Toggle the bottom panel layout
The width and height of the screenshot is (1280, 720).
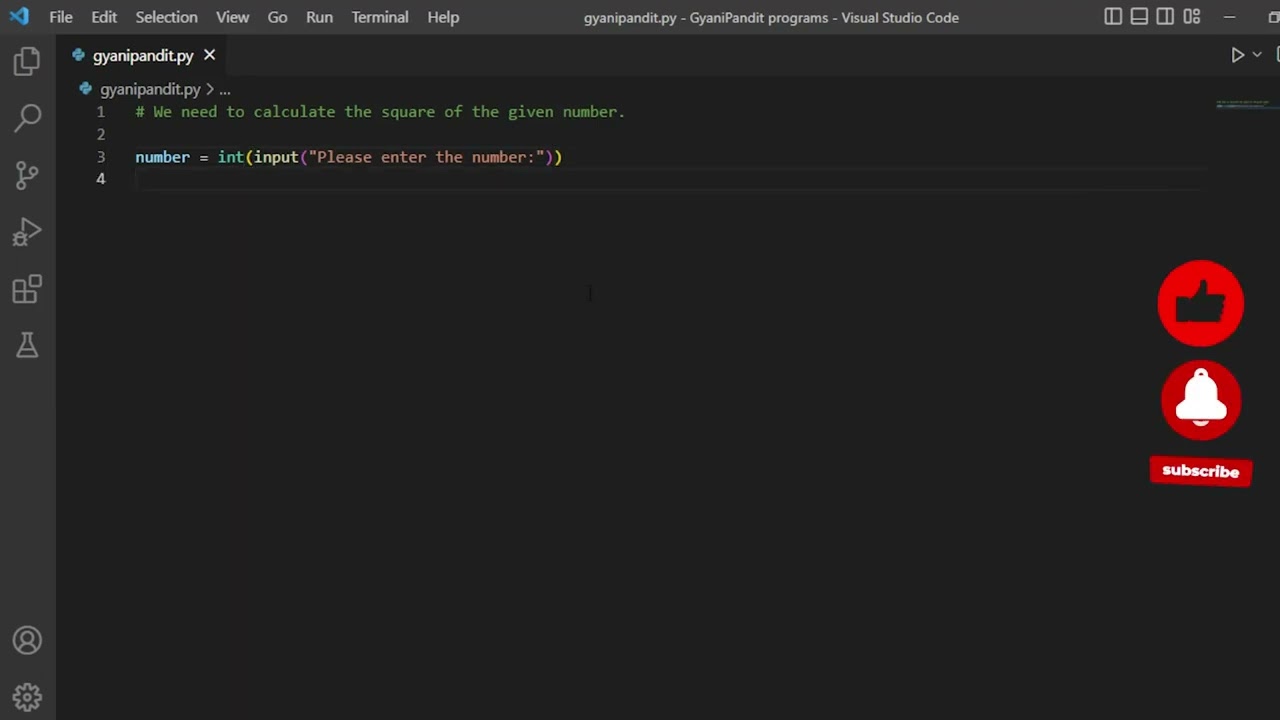(1139, 17)
